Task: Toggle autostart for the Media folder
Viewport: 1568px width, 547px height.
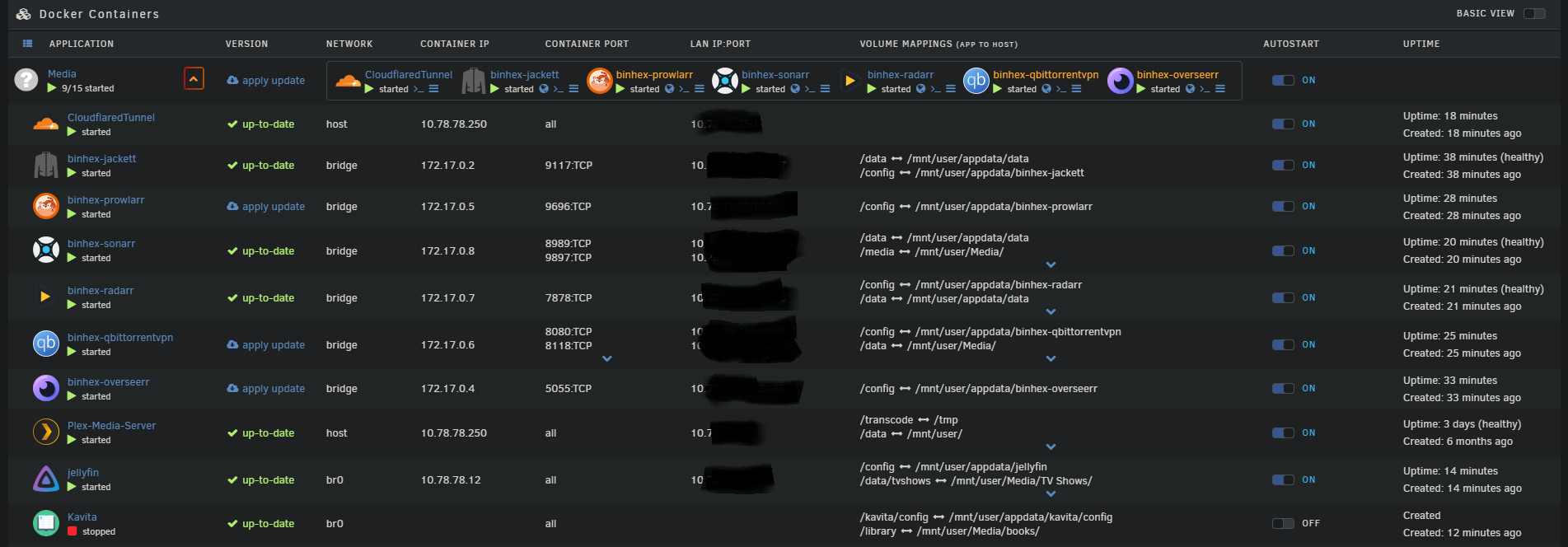Action: click(1283, 80)
